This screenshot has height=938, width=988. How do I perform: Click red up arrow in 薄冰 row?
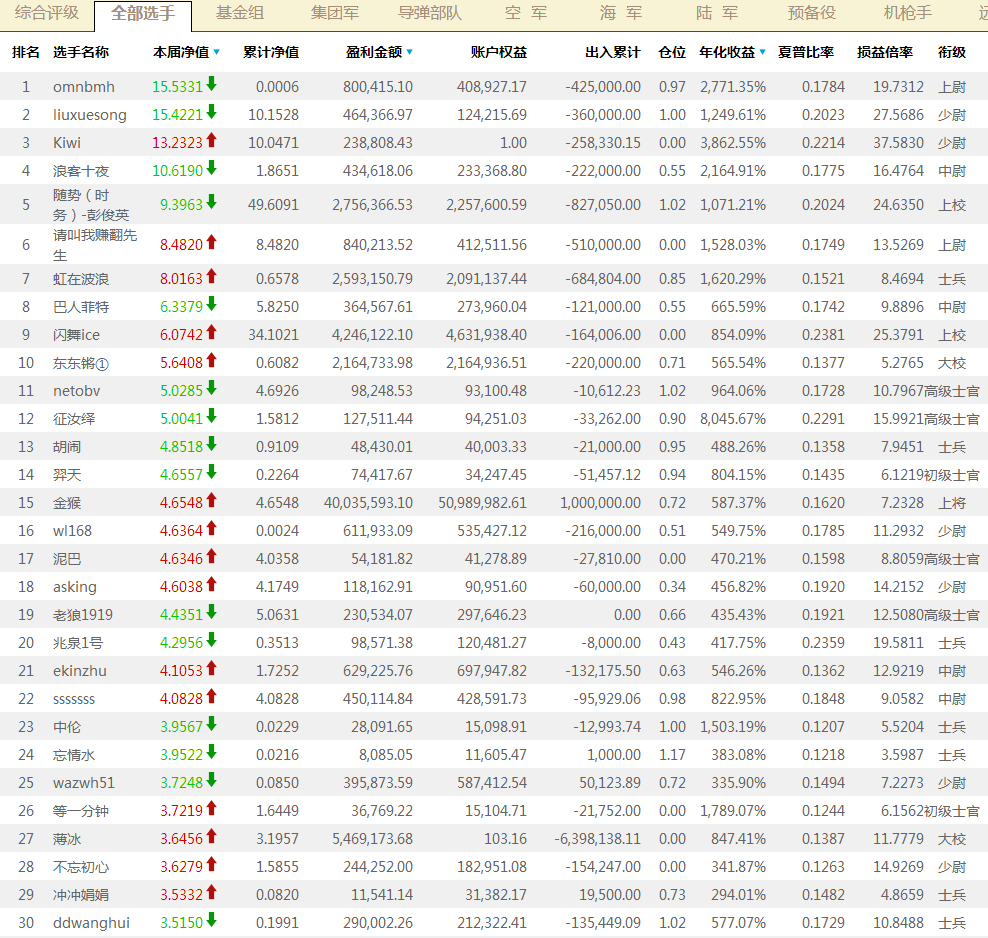point(212,837)
